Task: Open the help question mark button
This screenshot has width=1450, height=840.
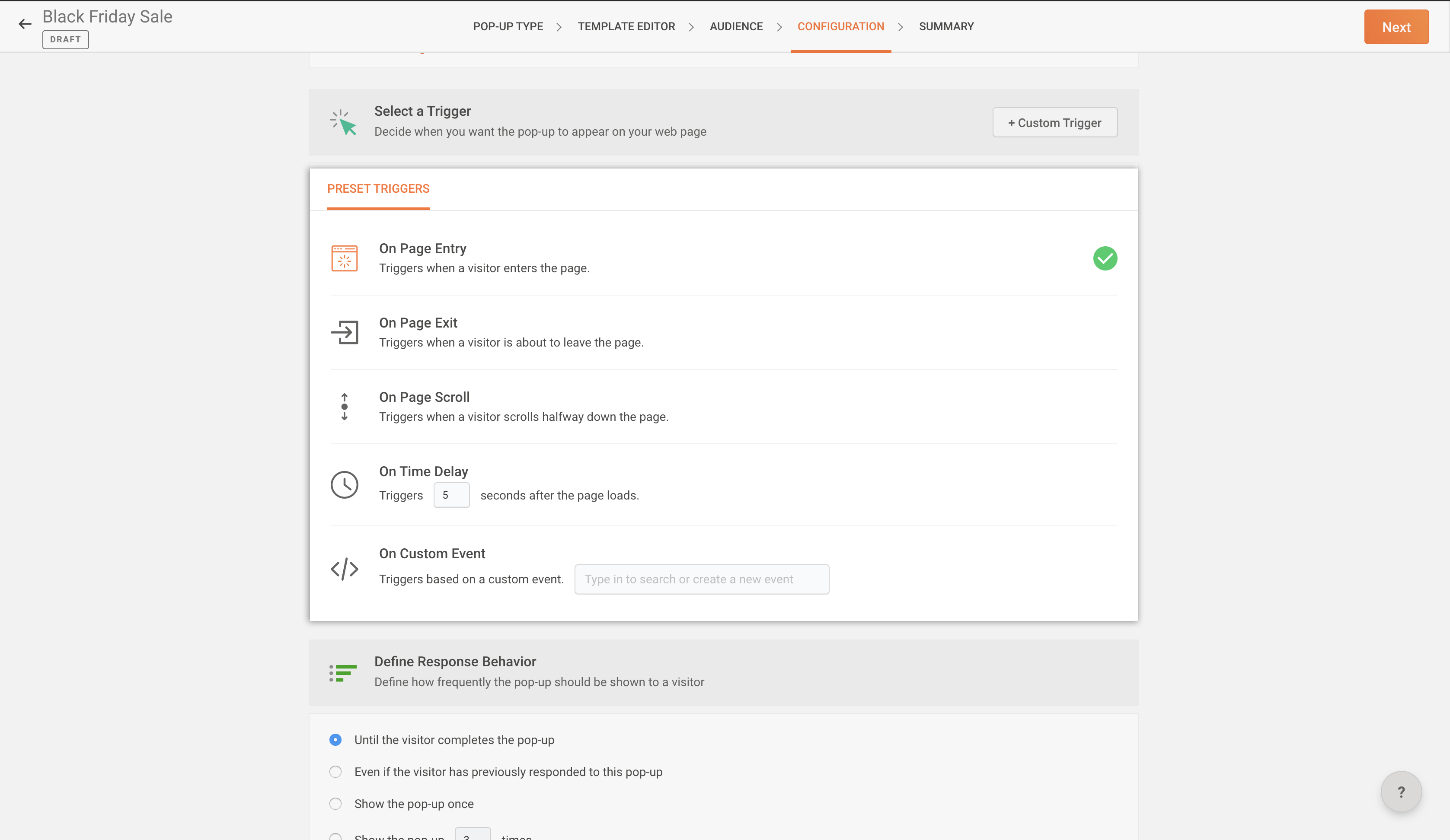Action: [1401, 792]
